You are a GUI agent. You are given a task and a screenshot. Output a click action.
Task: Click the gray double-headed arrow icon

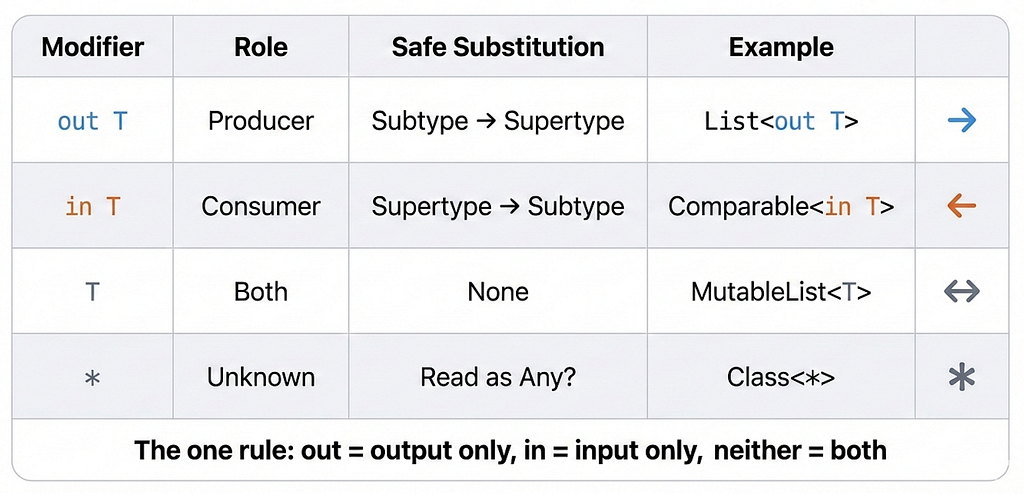click(x=962, y=291)
